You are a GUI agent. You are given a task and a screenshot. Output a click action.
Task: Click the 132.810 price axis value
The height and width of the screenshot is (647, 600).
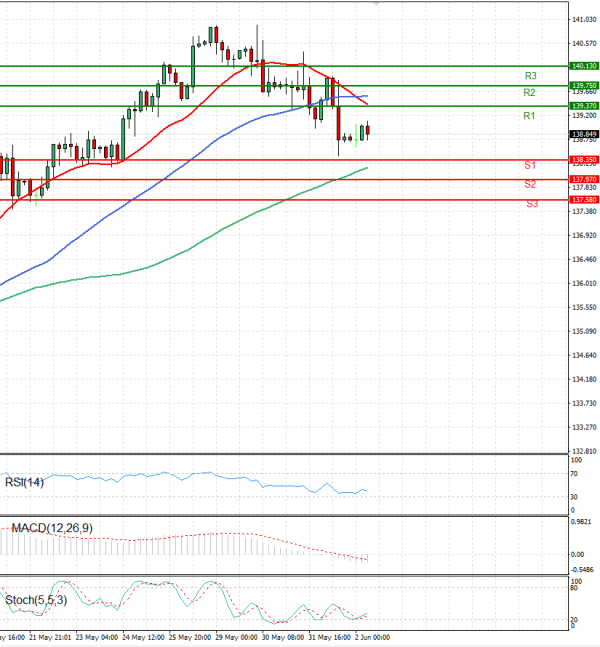click(x=584, y=451)
